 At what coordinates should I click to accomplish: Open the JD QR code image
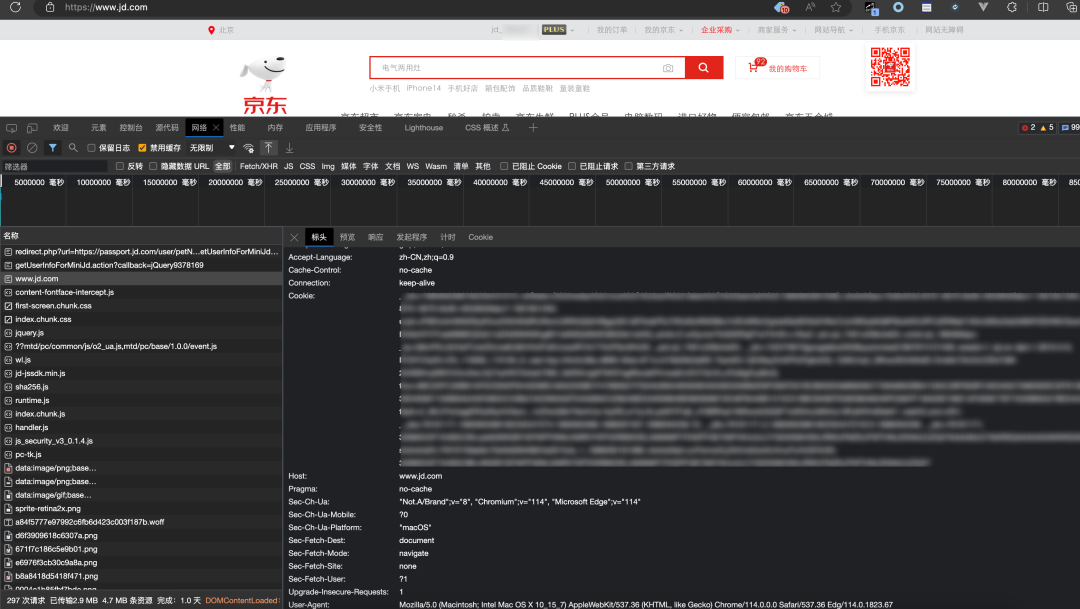pos(890,67)
